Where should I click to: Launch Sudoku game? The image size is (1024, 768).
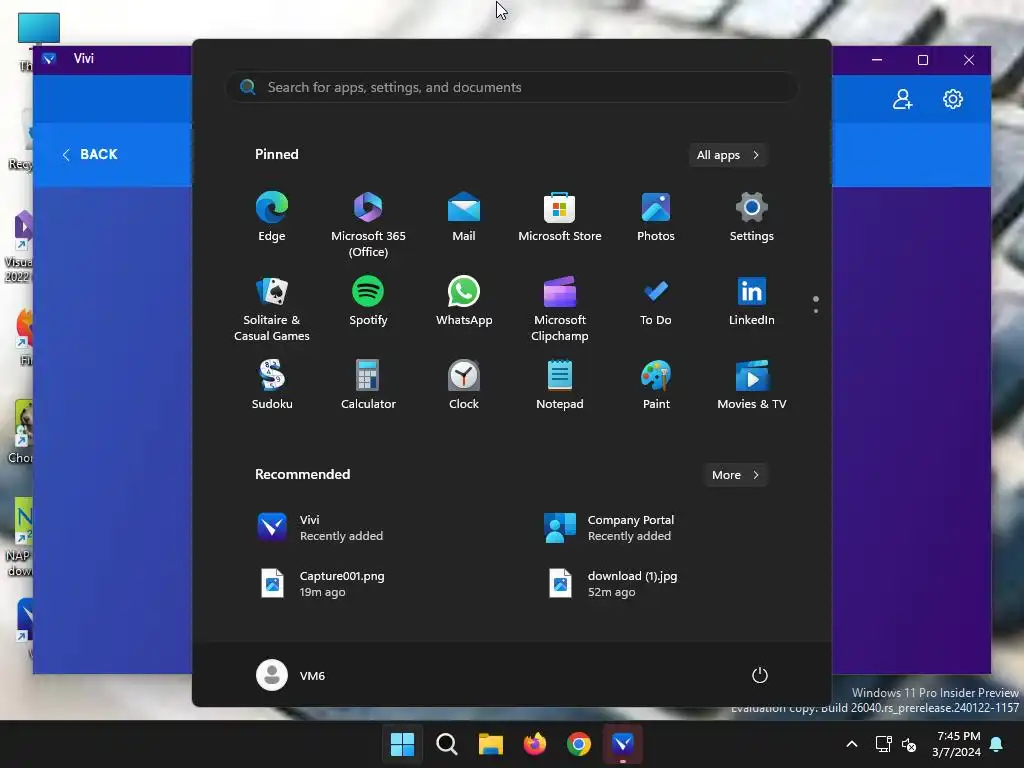coord(272,384)
